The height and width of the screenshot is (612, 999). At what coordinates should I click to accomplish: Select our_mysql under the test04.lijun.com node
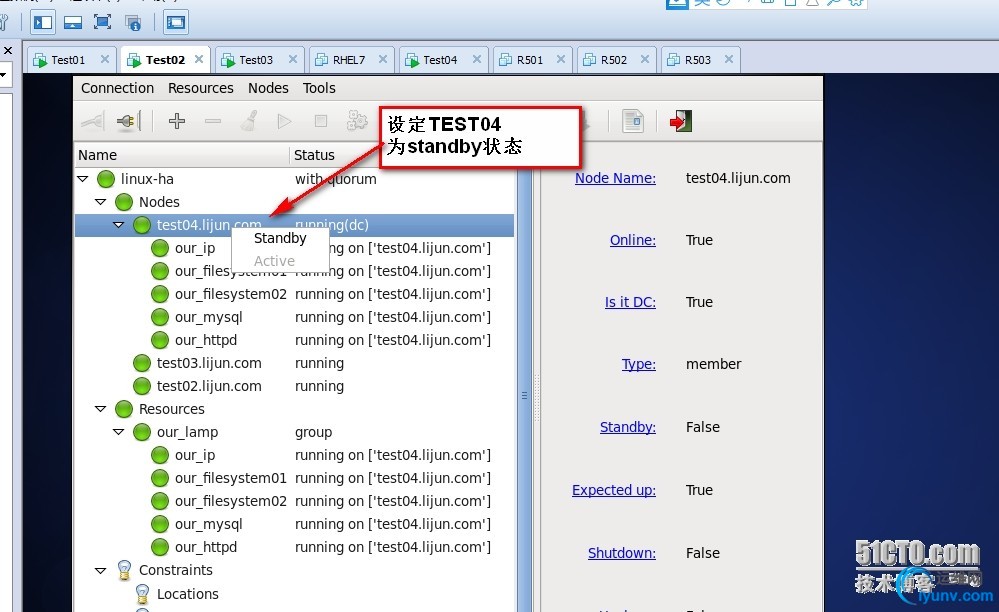coord(294,317)
